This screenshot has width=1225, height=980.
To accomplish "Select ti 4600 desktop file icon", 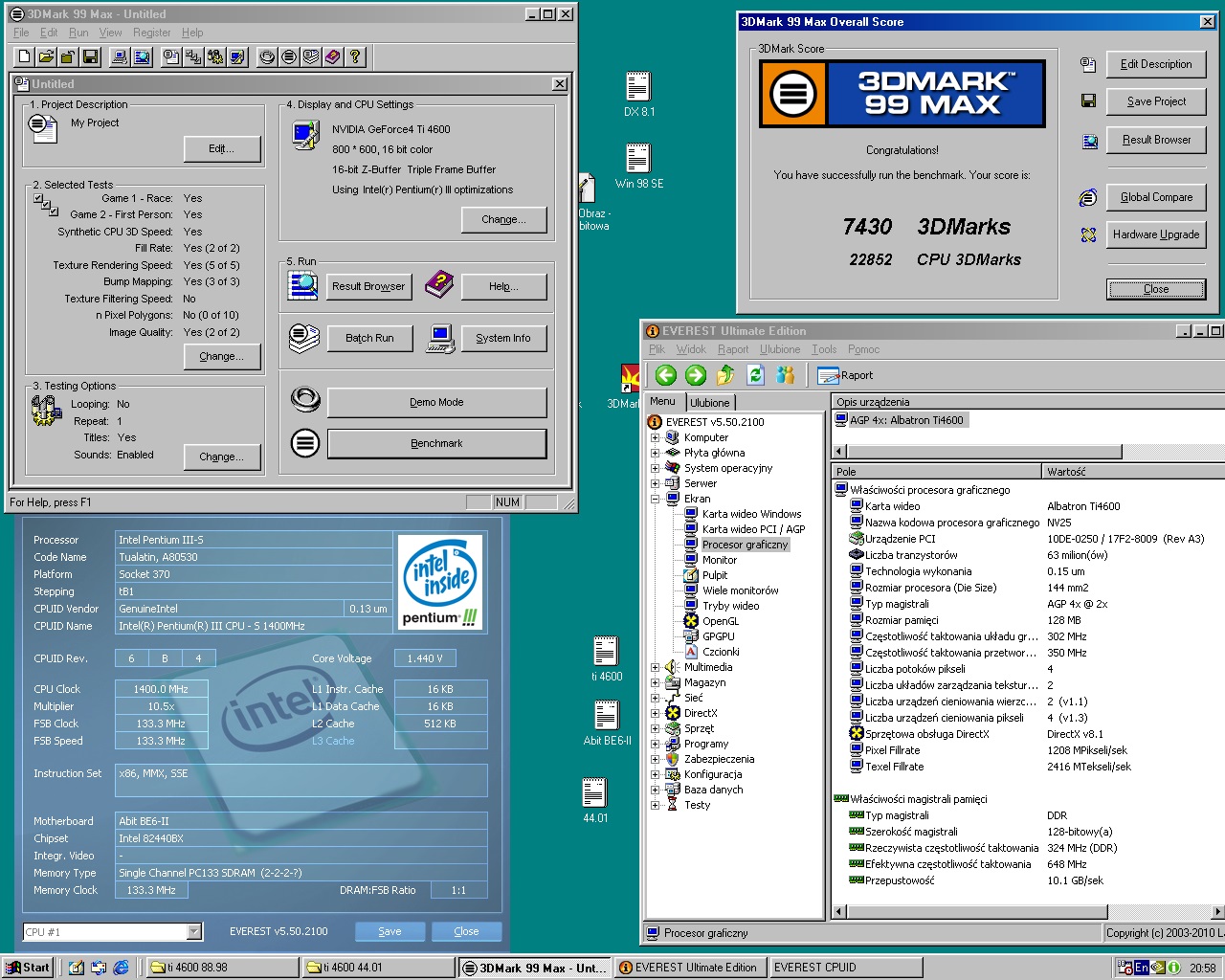I will click(606, 658).
